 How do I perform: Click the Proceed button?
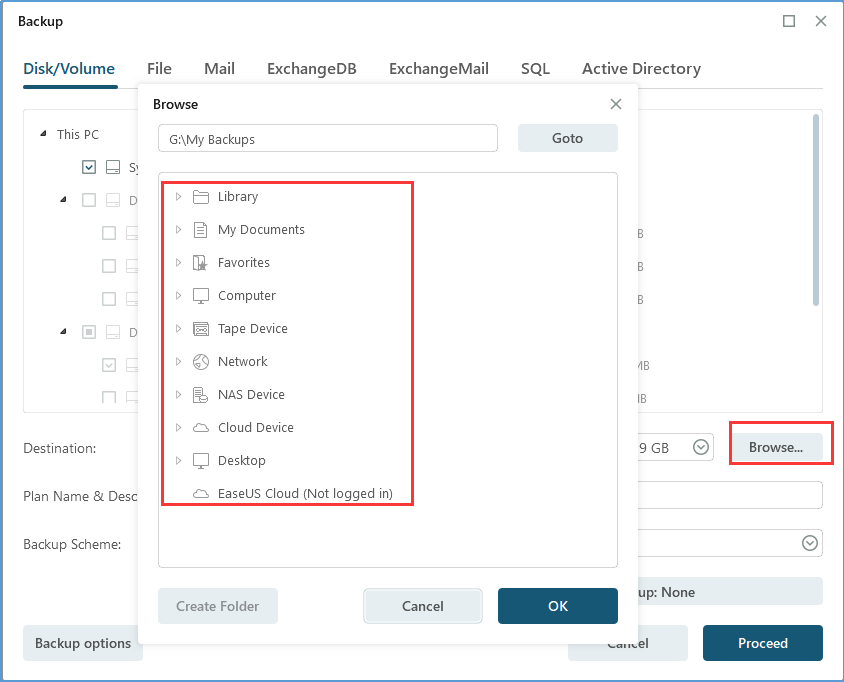763,643
